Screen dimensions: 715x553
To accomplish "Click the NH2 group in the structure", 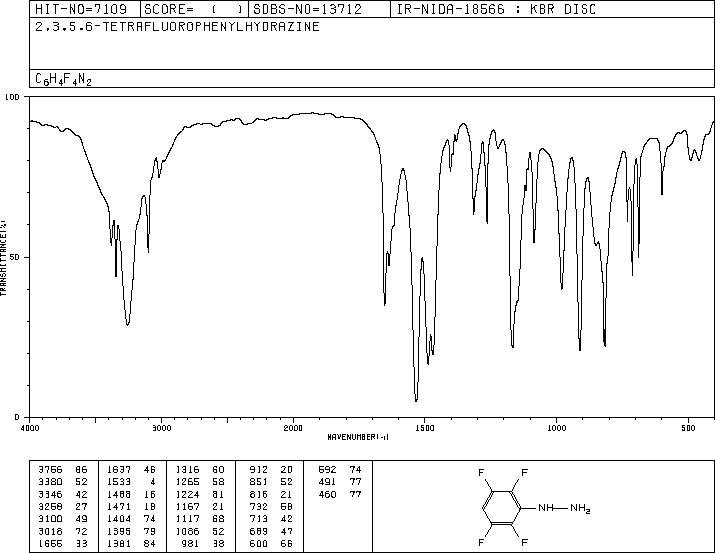I will coord(580,508).
